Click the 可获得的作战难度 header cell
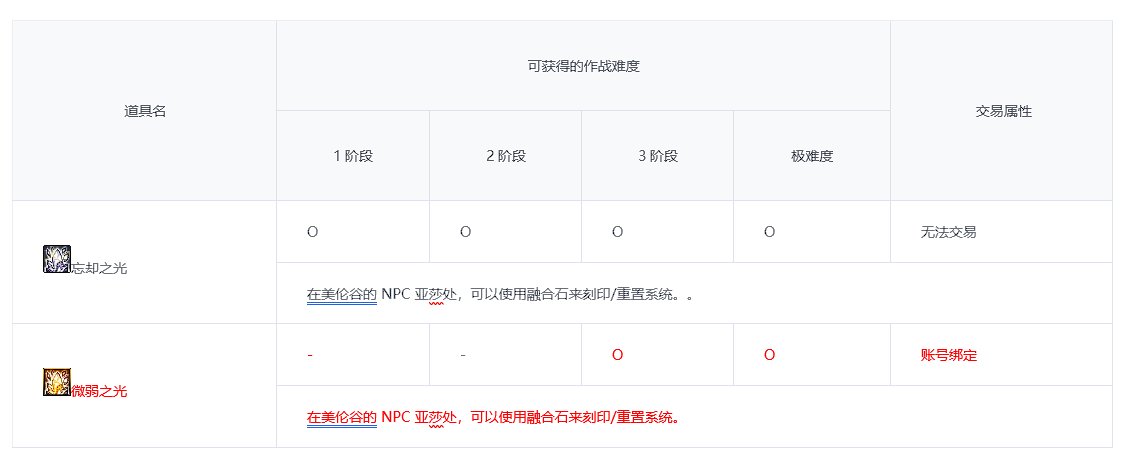 [x=584, y=66]
